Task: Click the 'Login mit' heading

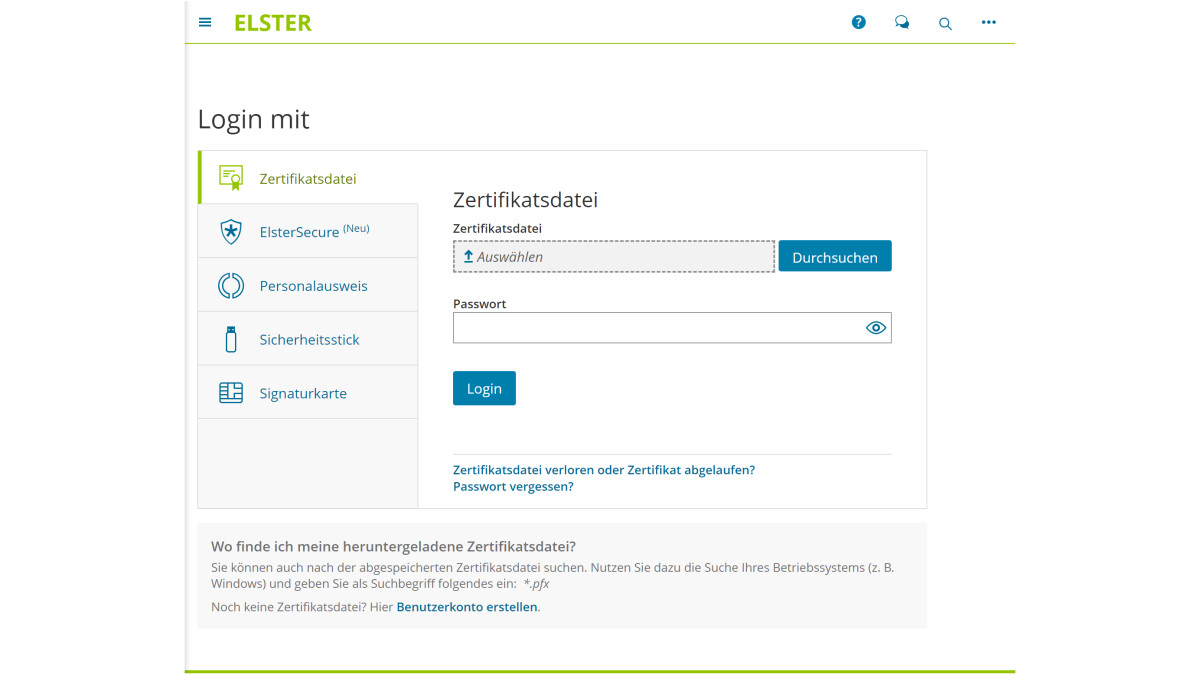Action: coord(254,119)
